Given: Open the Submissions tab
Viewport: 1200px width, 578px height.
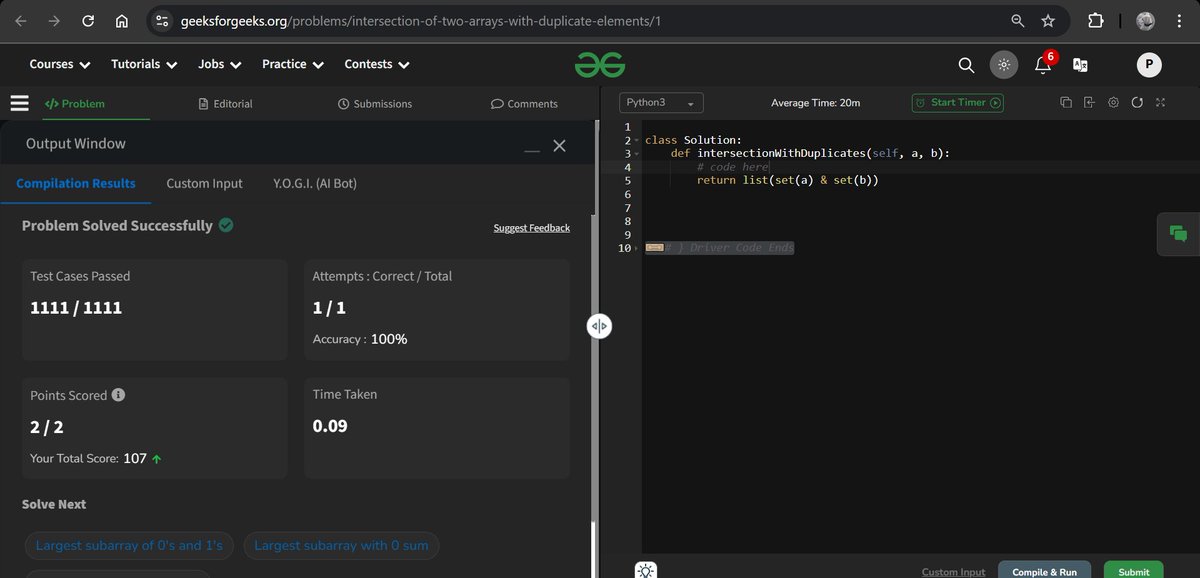Looking at the screenshot, I should (x=375, y=103).
